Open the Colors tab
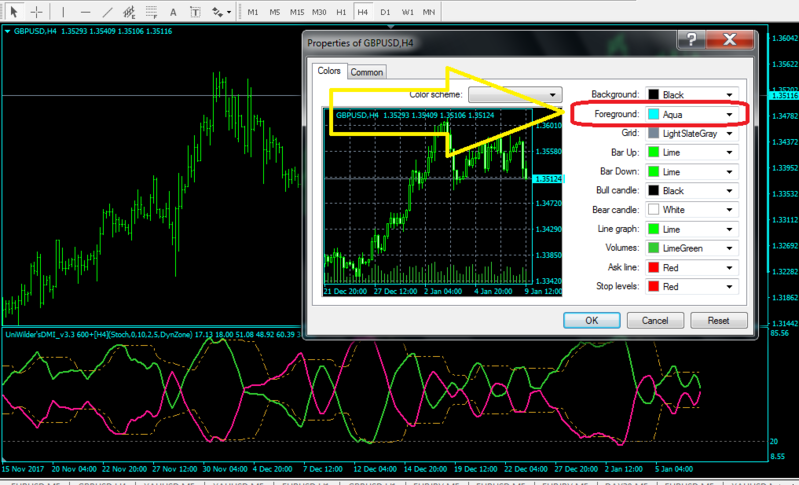This screenshot has width=799, height=485. pyautogui.click(x=329, y=71)
